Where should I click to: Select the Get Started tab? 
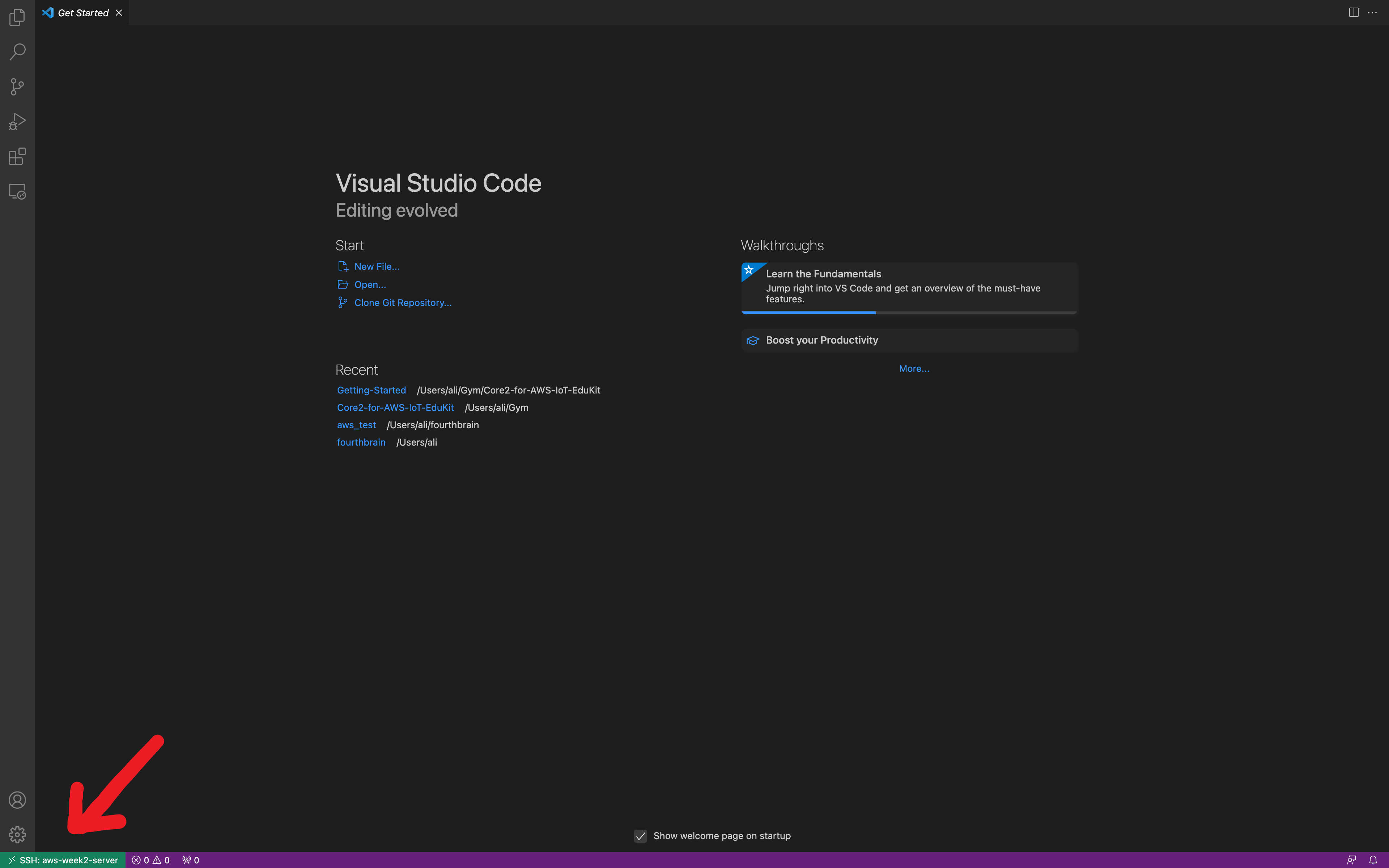tap(82, 13)
